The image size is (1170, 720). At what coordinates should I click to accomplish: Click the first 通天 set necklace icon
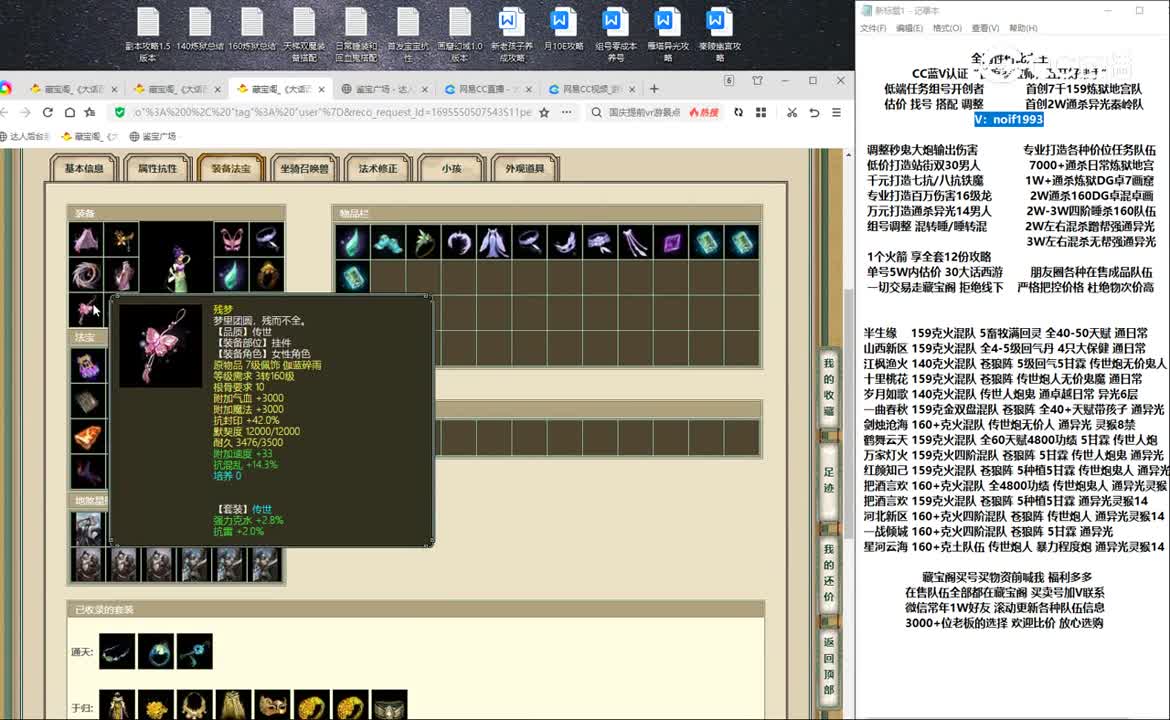pyautogui.click(x=117, y=651)
